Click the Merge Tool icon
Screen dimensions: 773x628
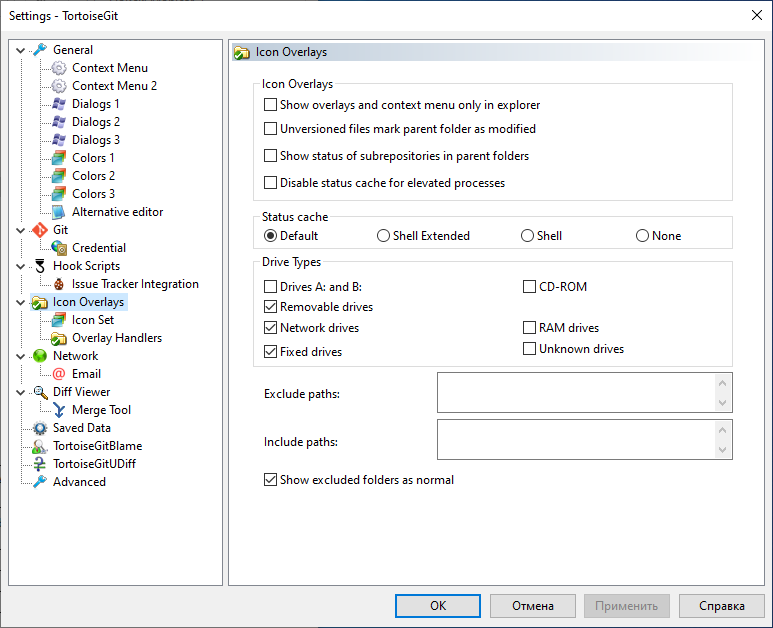pos(59,410)
